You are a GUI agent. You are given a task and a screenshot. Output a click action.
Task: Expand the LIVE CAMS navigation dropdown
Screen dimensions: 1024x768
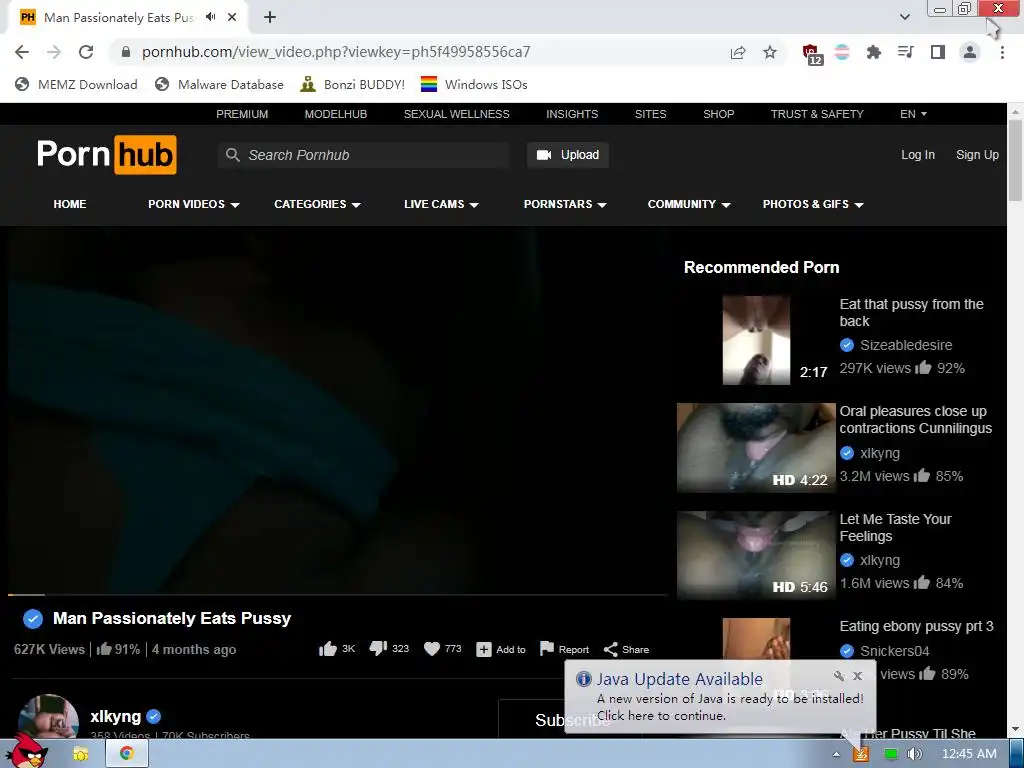coord(441,204)
